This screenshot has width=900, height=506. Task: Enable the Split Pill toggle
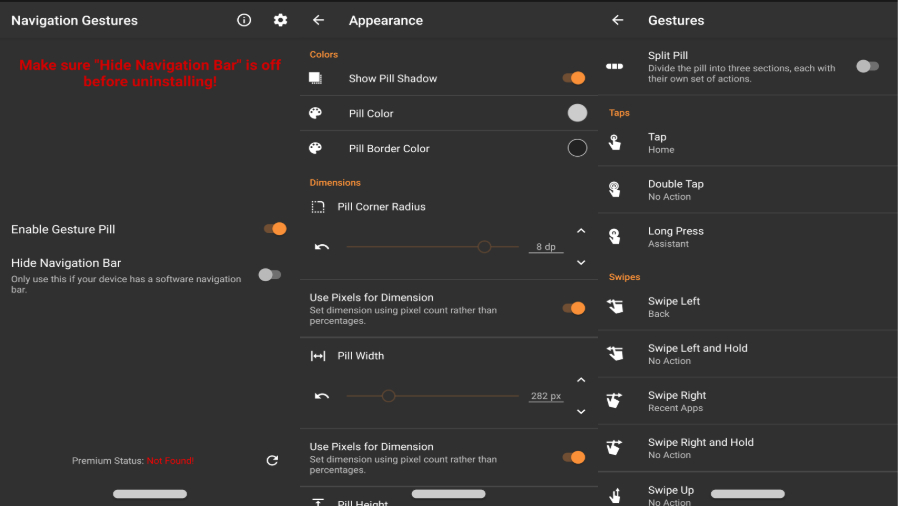point(867,66)
